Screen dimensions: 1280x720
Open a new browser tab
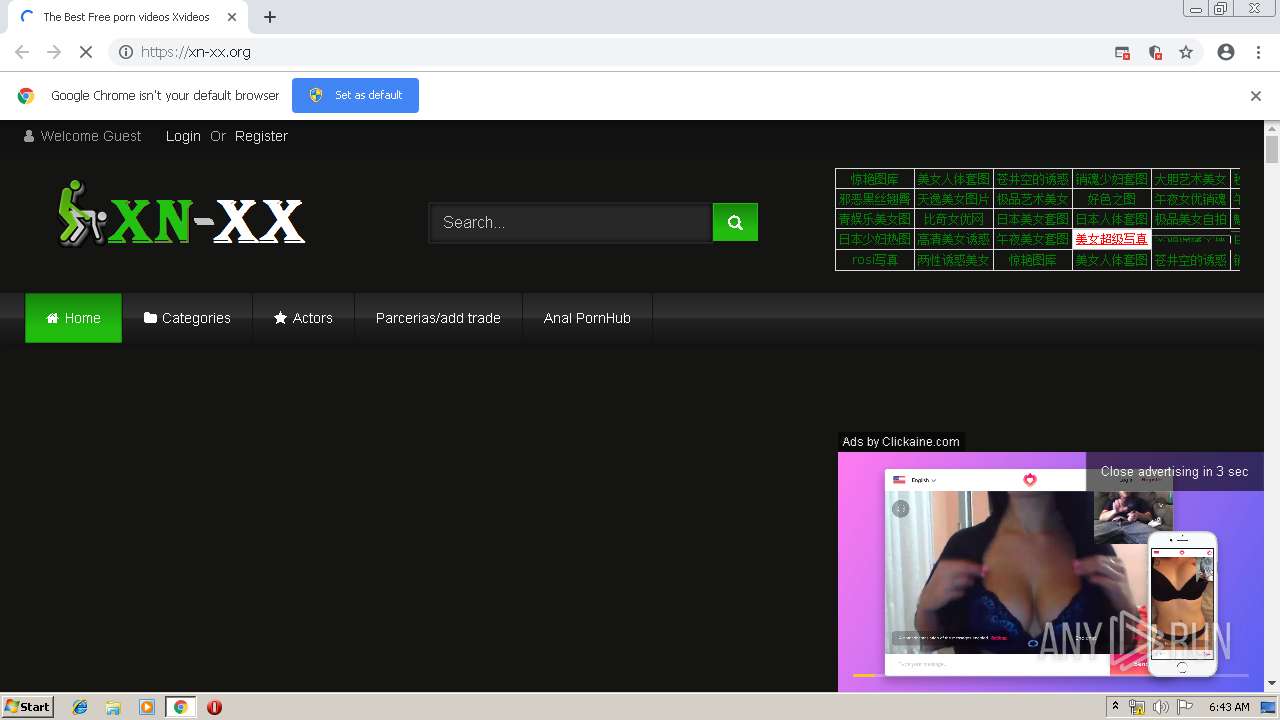tap(270, 17)
